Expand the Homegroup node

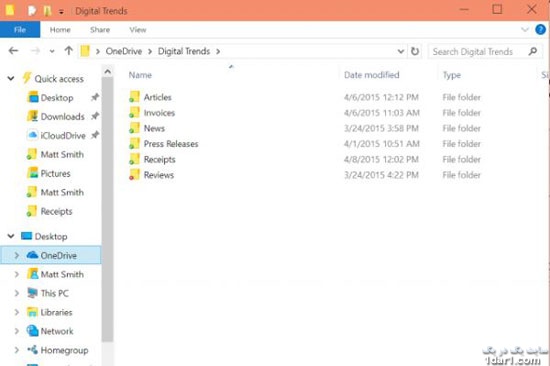click(x=16, y=350)
